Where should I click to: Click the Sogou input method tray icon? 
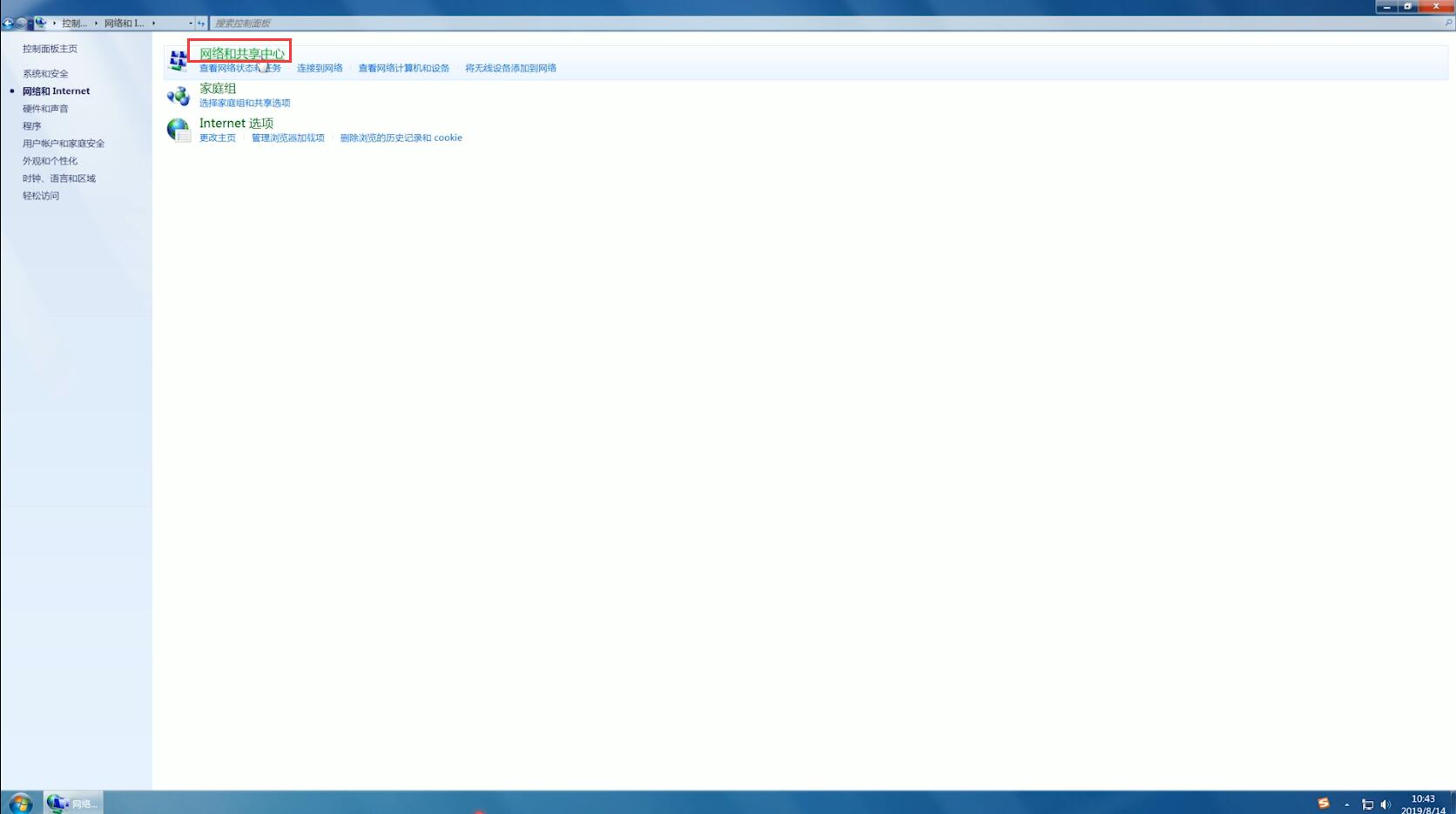pyautogui.click(x=1324, y=804)
